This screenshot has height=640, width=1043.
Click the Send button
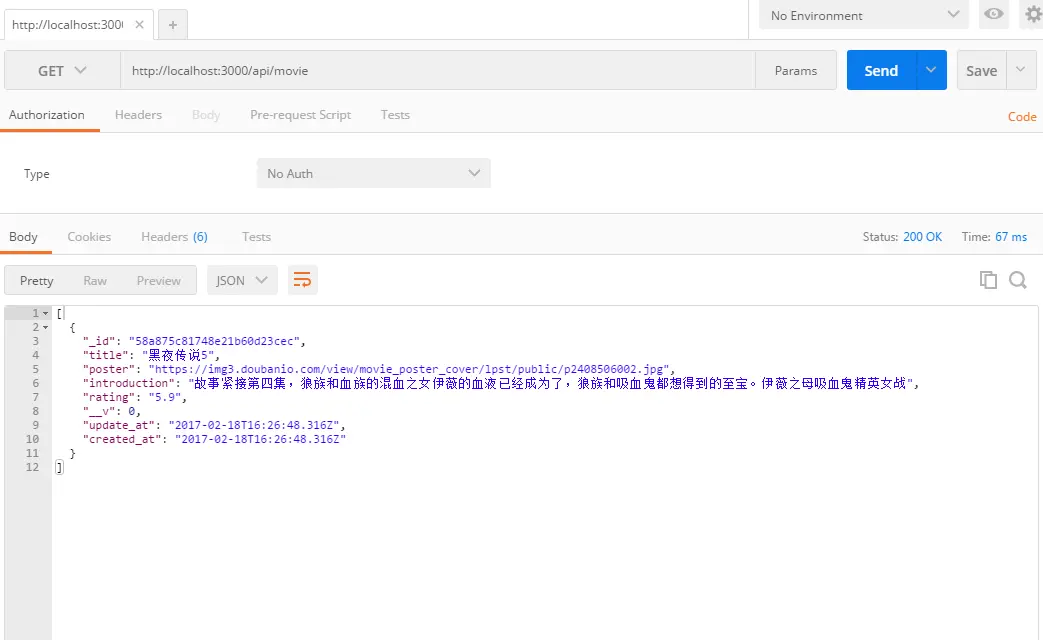tap(881, 70)
